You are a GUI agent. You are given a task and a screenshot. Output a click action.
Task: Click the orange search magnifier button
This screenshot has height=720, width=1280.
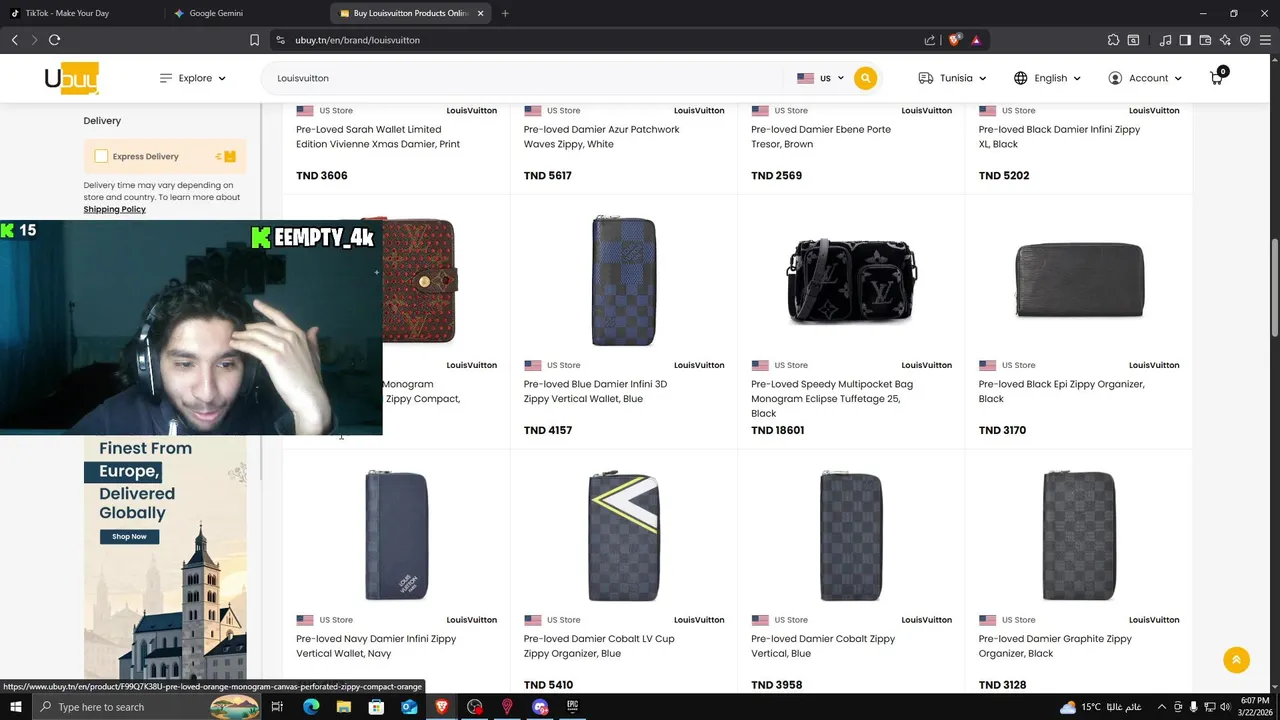tap(865, 78)
